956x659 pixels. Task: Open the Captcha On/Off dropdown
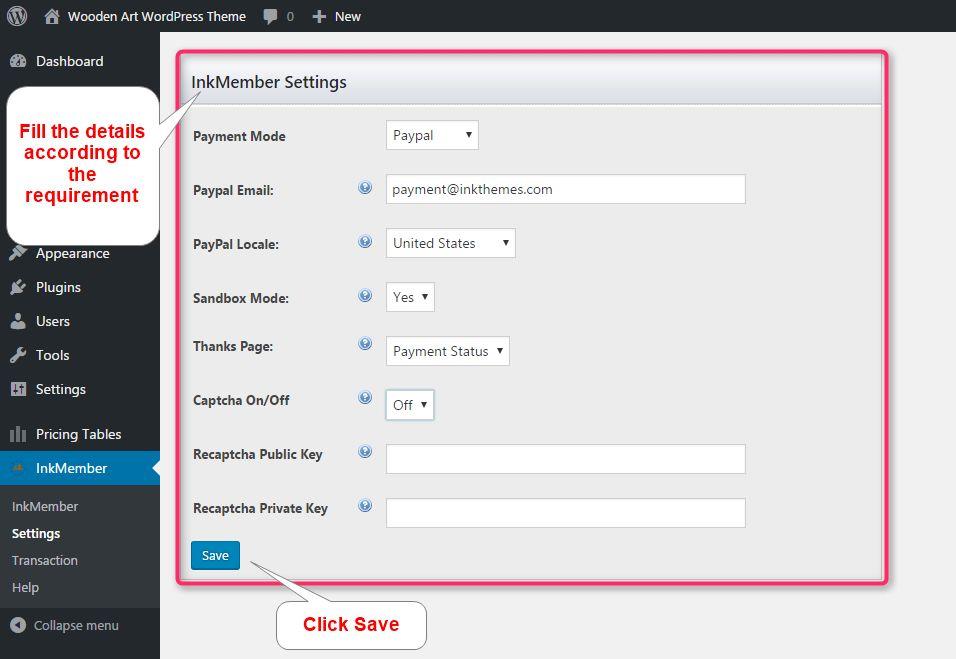coord(410,405)
